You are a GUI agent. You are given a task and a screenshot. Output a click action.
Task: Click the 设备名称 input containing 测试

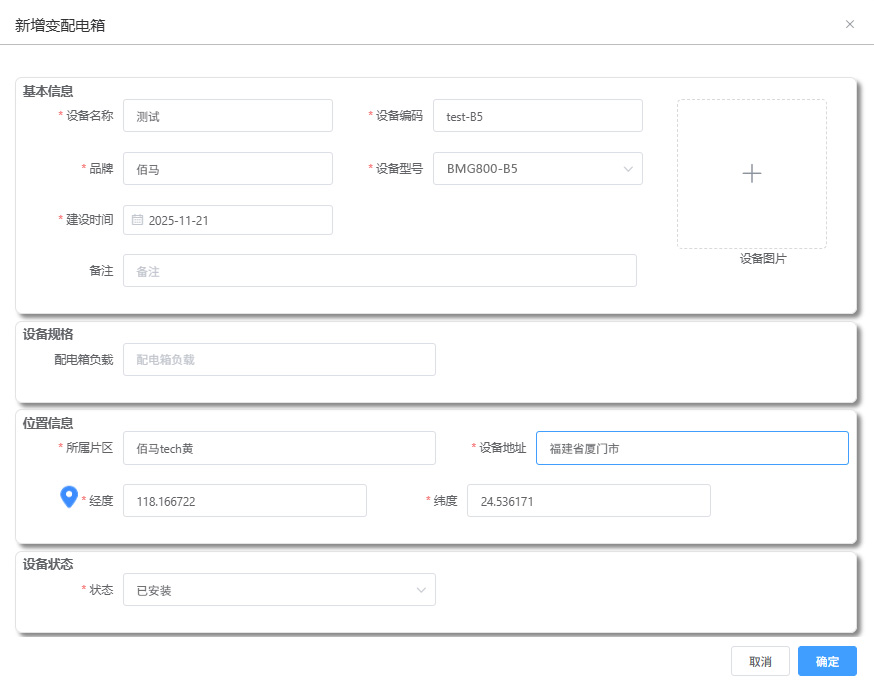[x=228, y=115]
